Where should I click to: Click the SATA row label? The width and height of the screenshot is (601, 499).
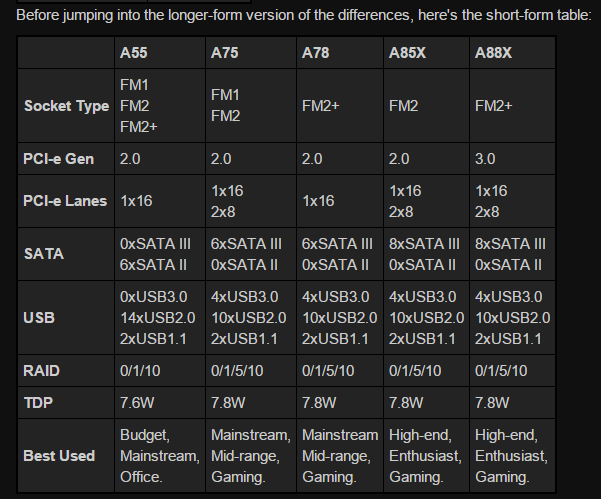click(x=66, y=254)
